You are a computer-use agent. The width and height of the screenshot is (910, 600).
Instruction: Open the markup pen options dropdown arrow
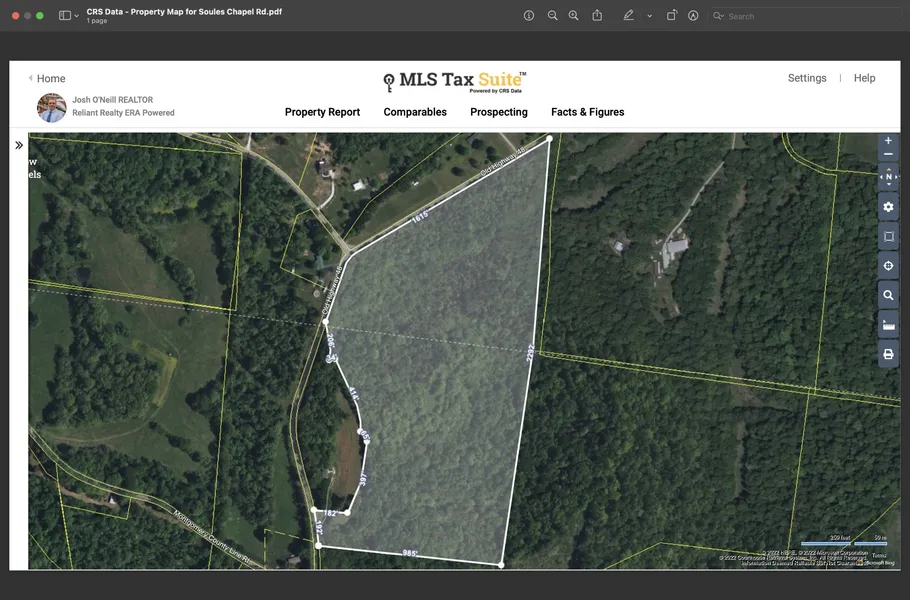click(x=649, y=16)
